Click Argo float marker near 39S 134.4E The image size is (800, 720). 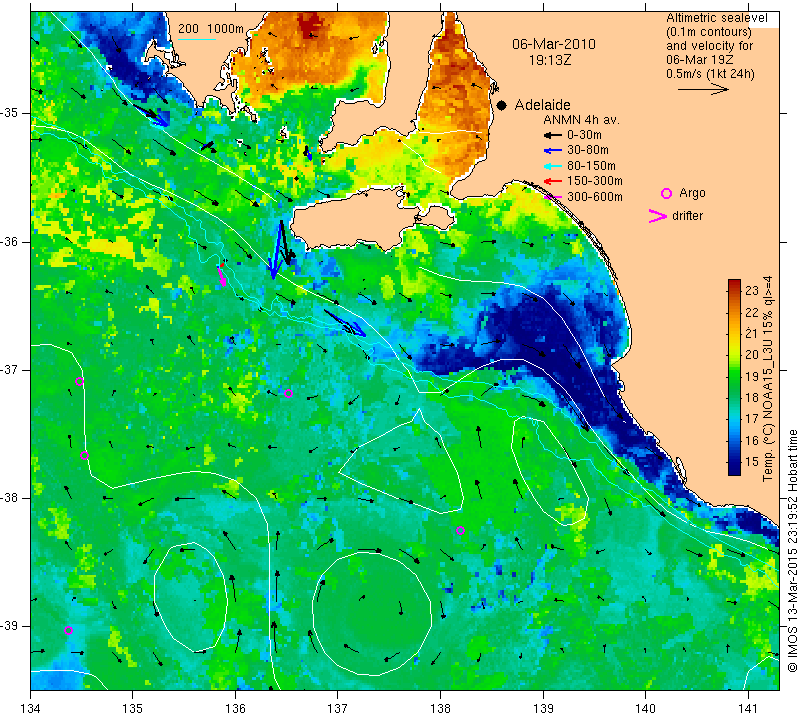tap(68, 631)
